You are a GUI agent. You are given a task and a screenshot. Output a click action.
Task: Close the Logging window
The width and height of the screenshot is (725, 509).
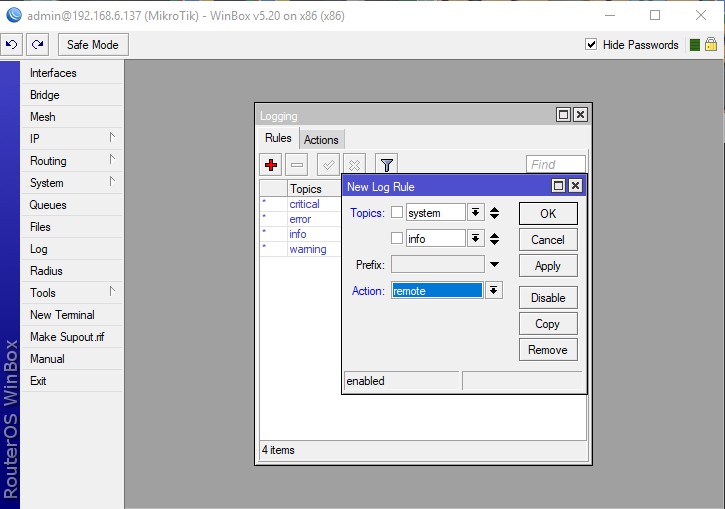pos(580,115)
